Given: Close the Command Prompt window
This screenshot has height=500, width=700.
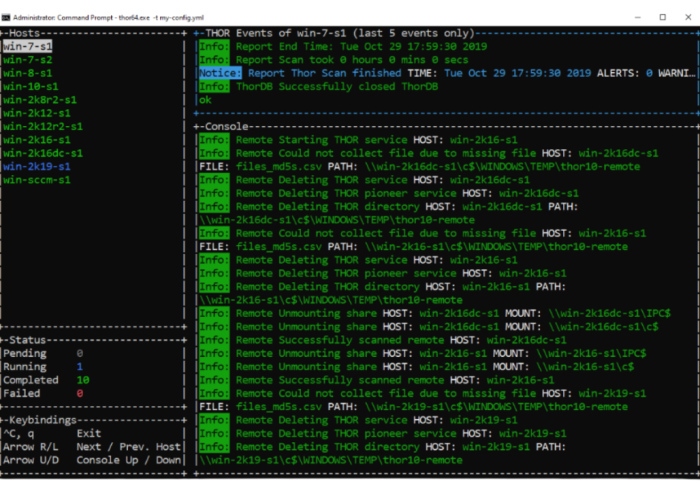Looking at the screenshot, I should (x=688, y=17).
